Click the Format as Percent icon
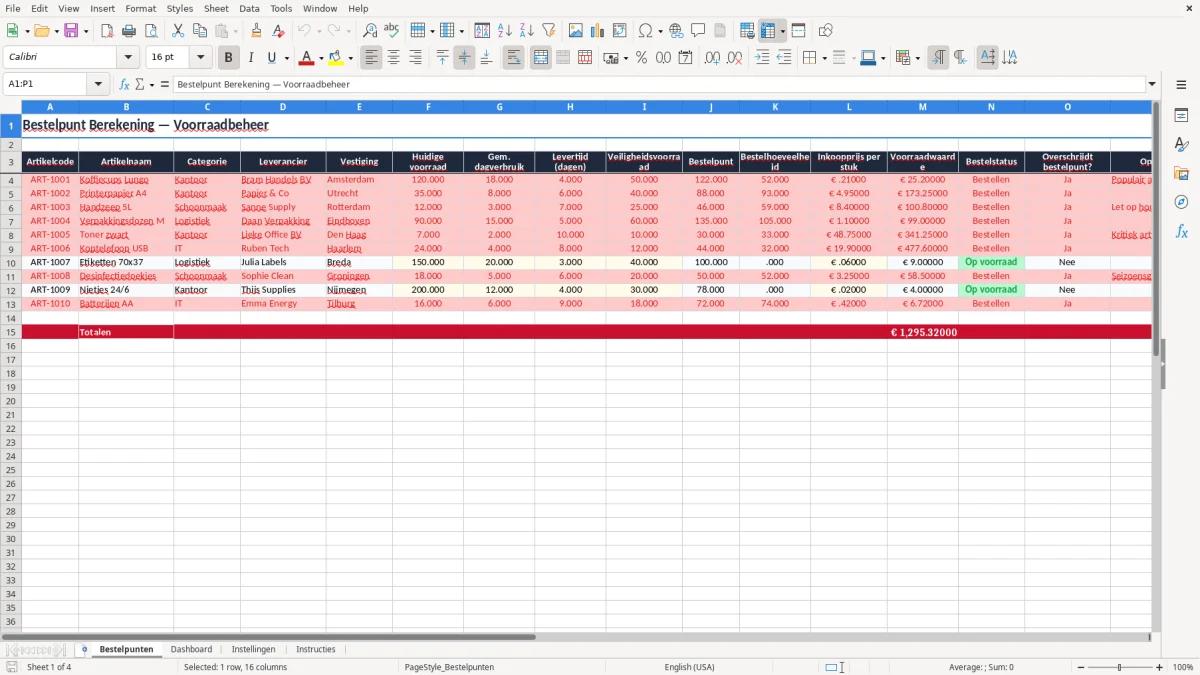 [641, 58]
